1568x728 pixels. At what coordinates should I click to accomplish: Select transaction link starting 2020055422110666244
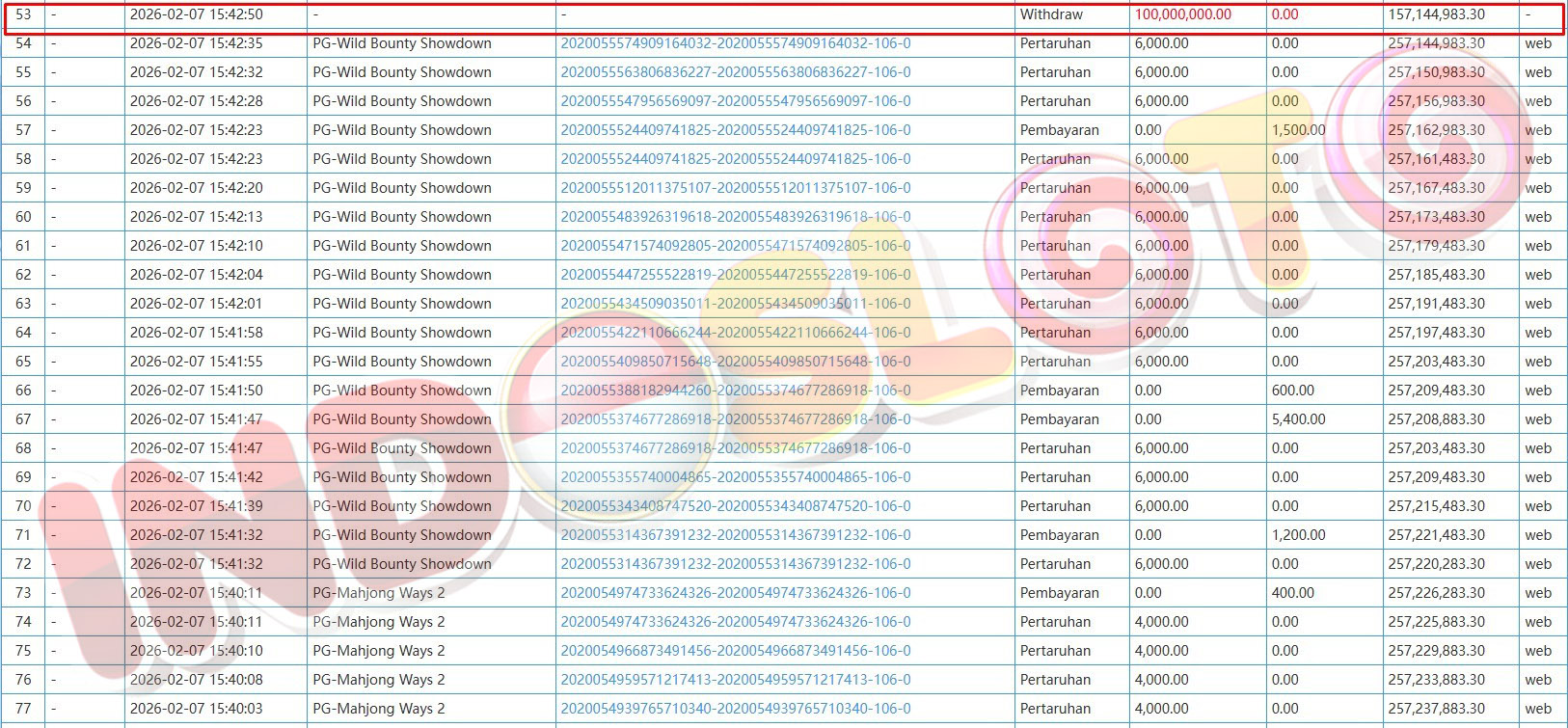point(735,333)
